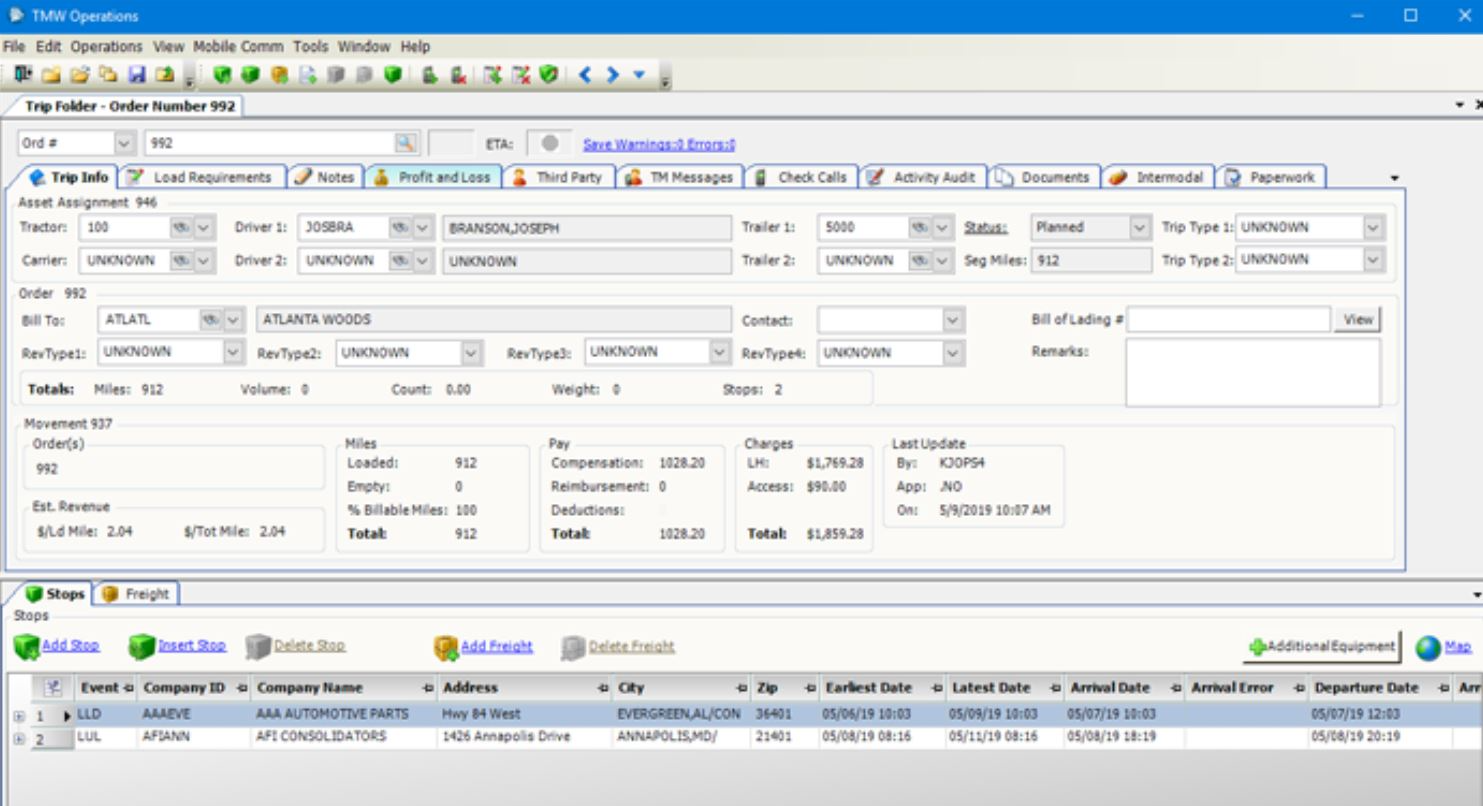Click the copy documents toolbar icon

[x=108, y=75]
